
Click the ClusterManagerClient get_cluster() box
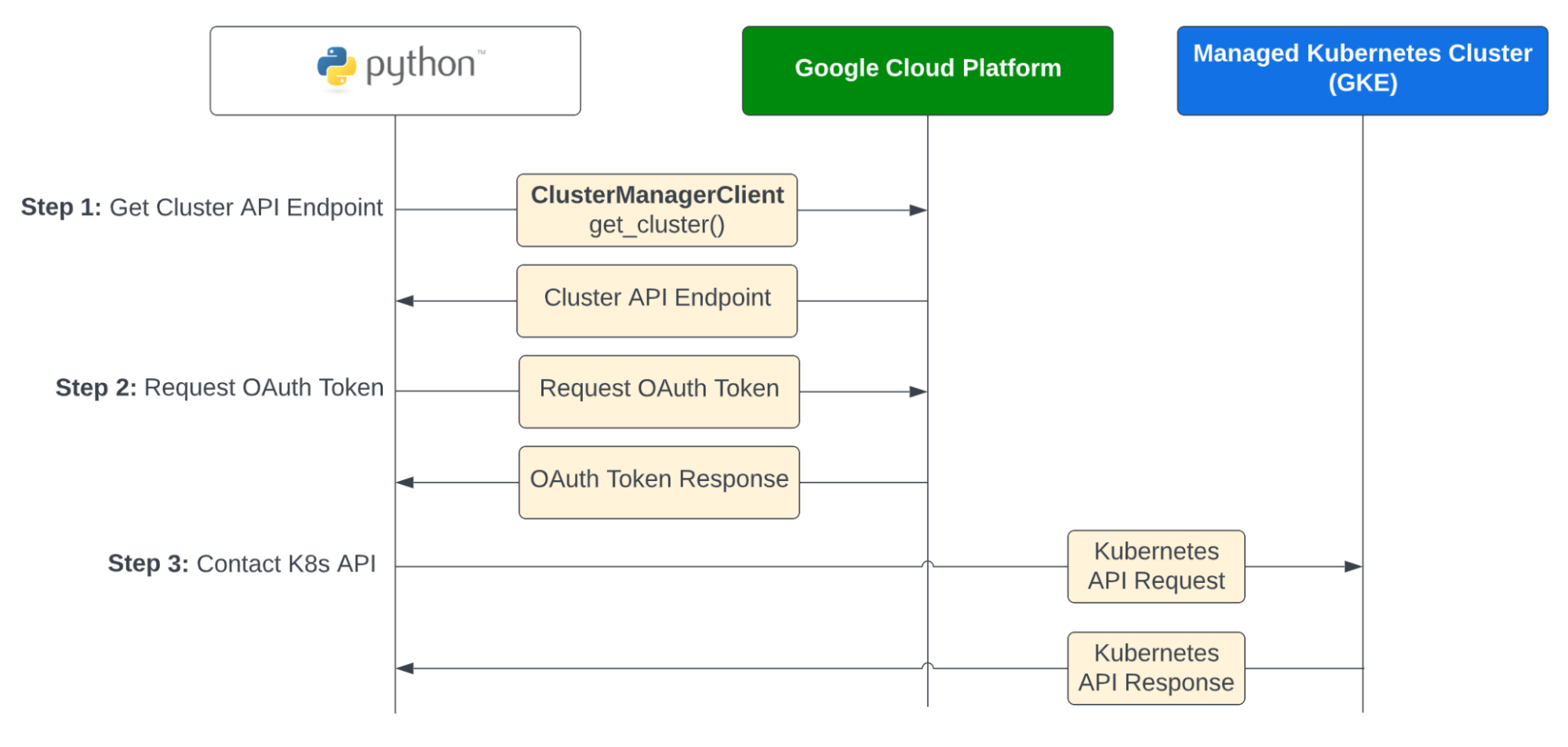657,210
